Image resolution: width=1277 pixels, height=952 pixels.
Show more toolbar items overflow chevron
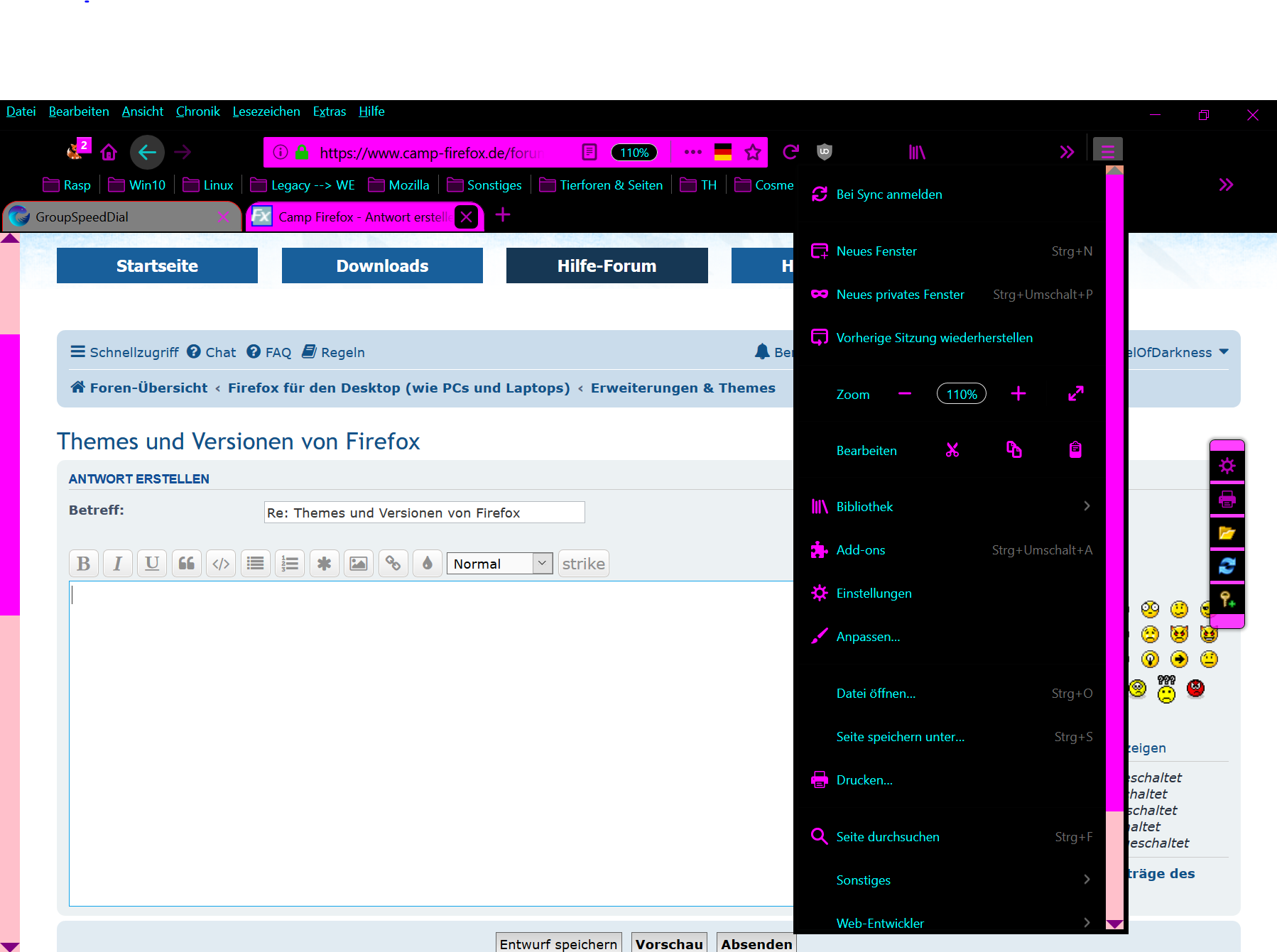pos(1067,152)
